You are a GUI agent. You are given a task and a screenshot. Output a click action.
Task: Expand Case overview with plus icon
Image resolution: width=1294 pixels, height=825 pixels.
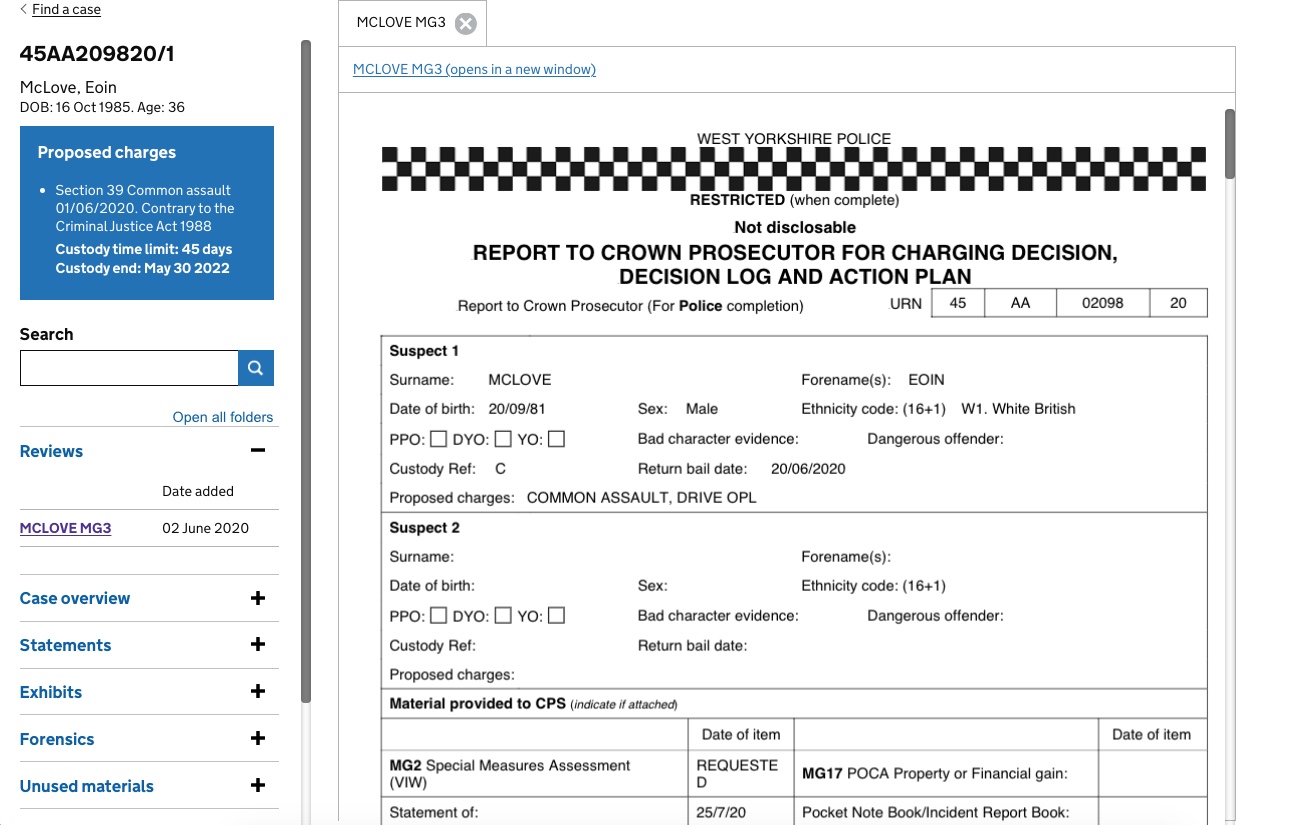(x=258, y=598)
